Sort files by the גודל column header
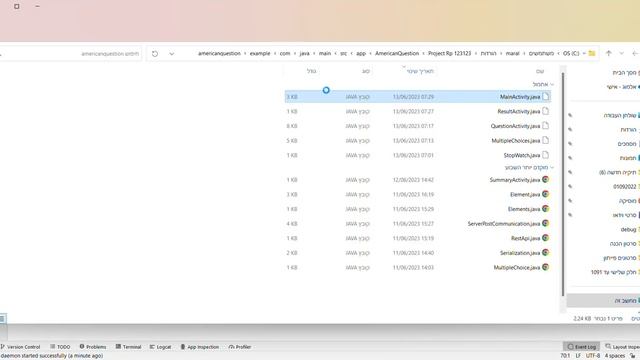Viewport: 640px width, 360px height. click(x=311, y=71)
